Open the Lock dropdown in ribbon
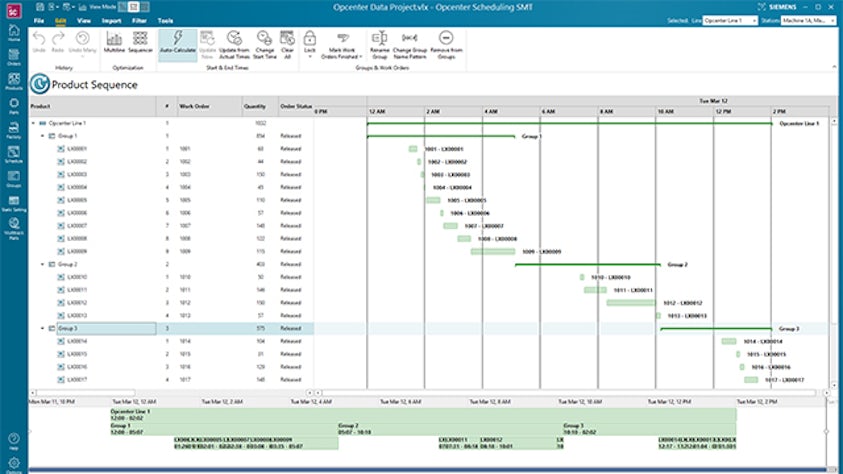This screenshot has height=474, width=843. pyautogui.click(x=310, y=44)
